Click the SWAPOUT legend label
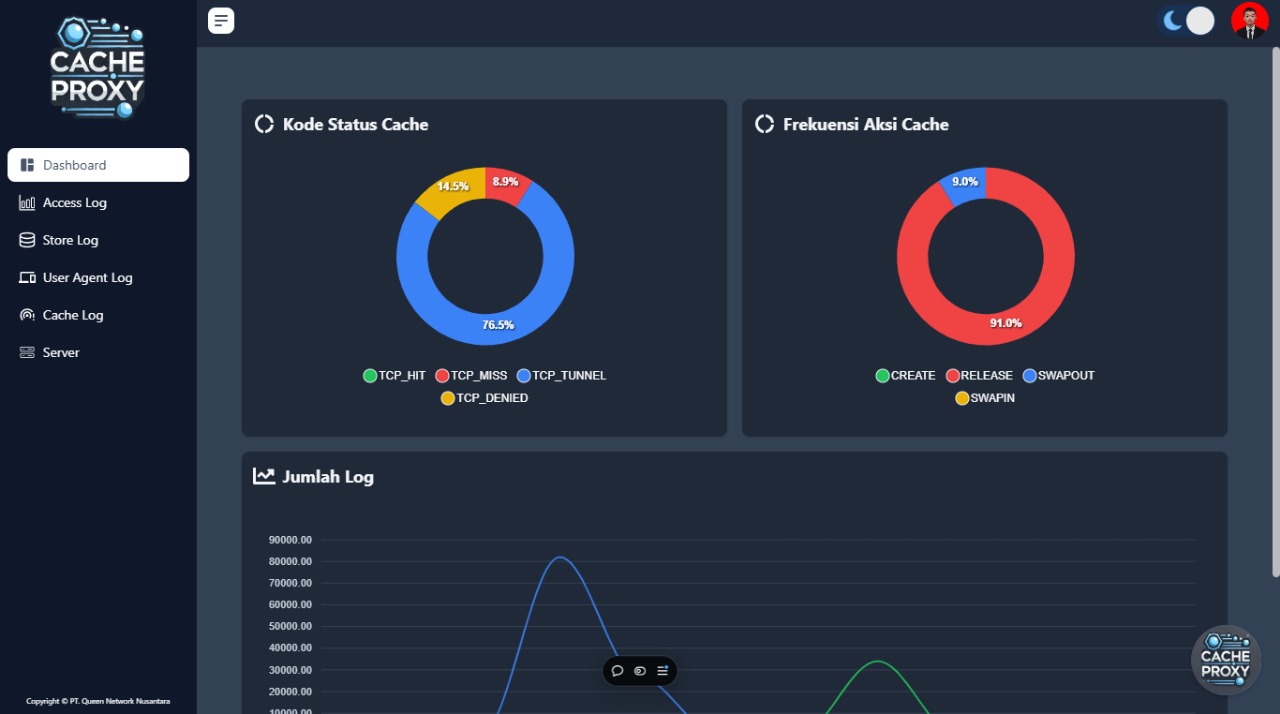This screenshot has width=1280, height=714. [1066, 376]
